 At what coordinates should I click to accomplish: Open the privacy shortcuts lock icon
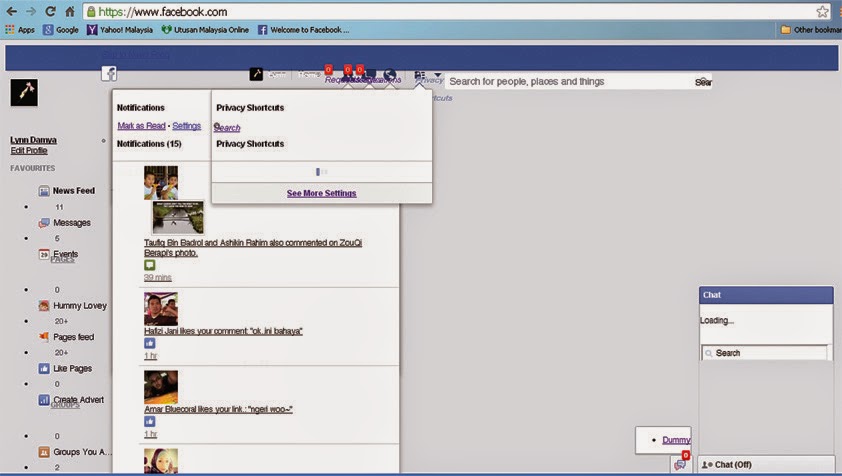coord(420,75)
